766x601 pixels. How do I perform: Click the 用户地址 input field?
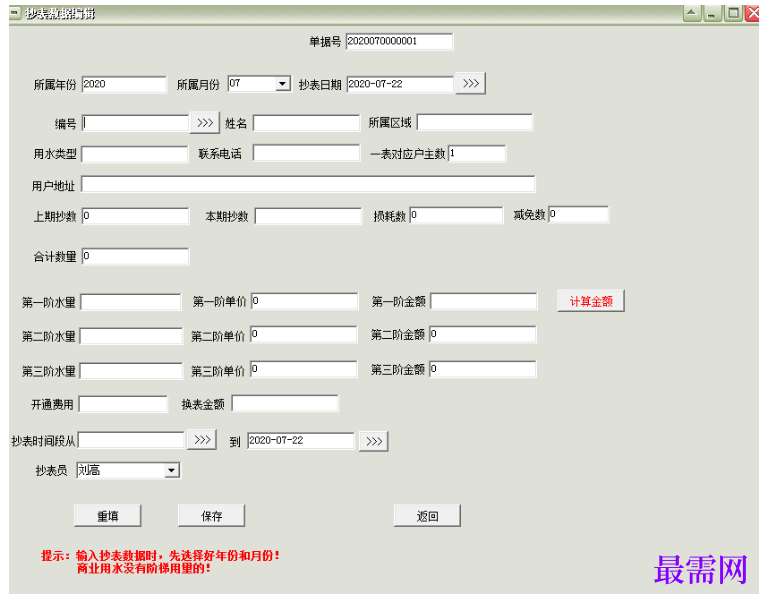point(308,185)
